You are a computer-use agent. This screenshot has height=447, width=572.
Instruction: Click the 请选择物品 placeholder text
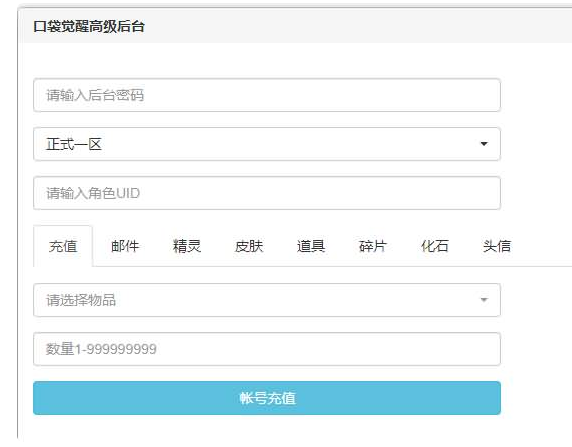(81, 300)
